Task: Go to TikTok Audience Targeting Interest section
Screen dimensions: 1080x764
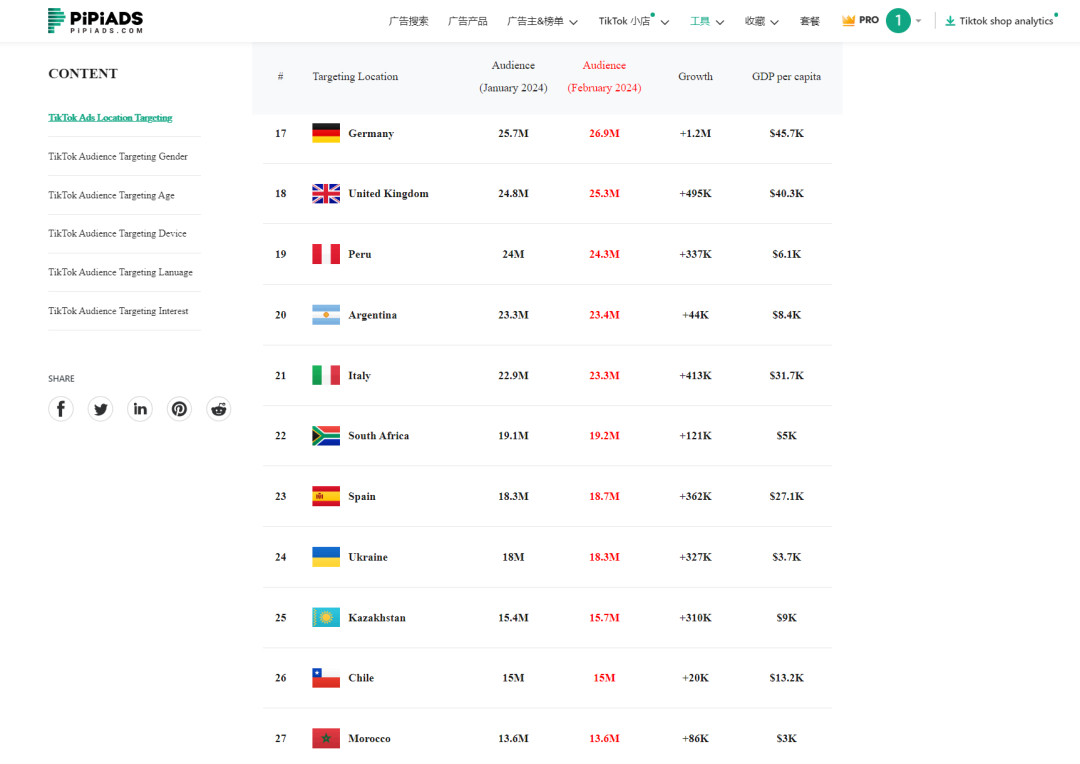Action: (x=118, y=311)
